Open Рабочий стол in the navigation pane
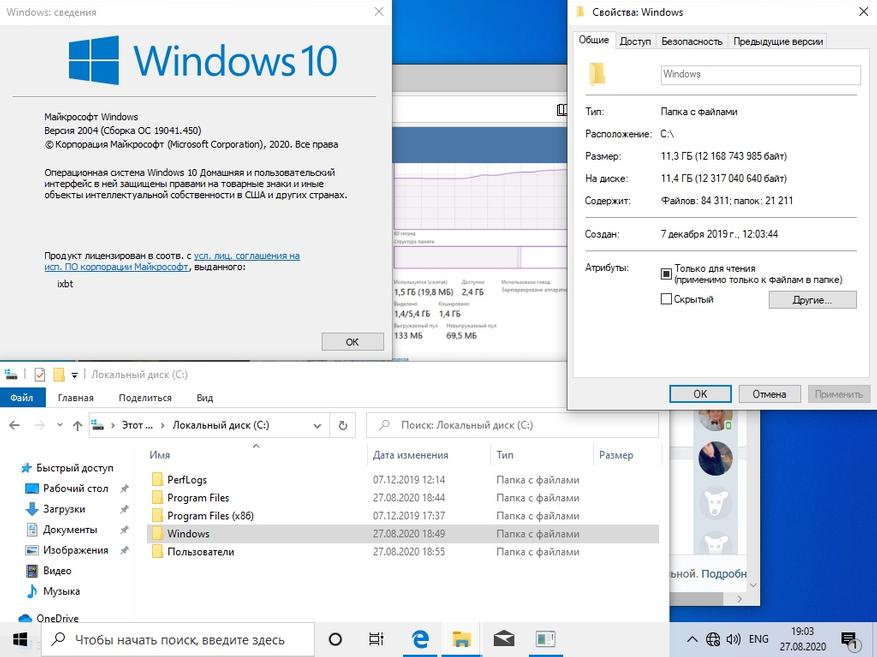Screen dimensions: 877x657 pyautogui.click(x=75, y=488)
